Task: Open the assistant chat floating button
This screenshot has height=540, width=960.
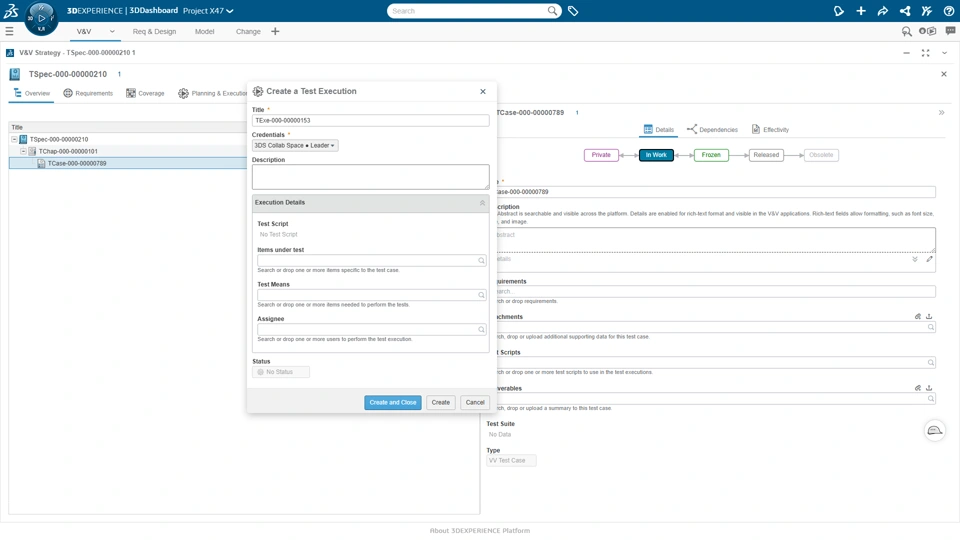Action: point(934,430)
